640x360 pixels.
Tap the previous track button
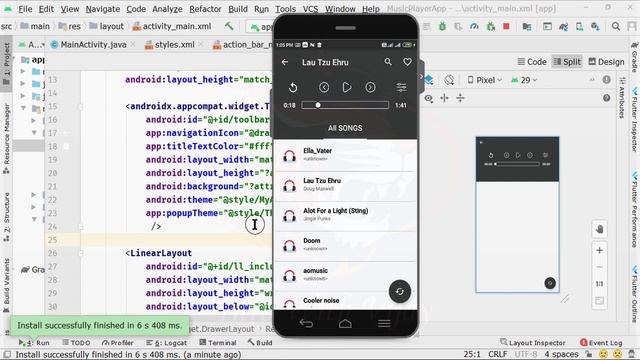(x=324, y=87)
